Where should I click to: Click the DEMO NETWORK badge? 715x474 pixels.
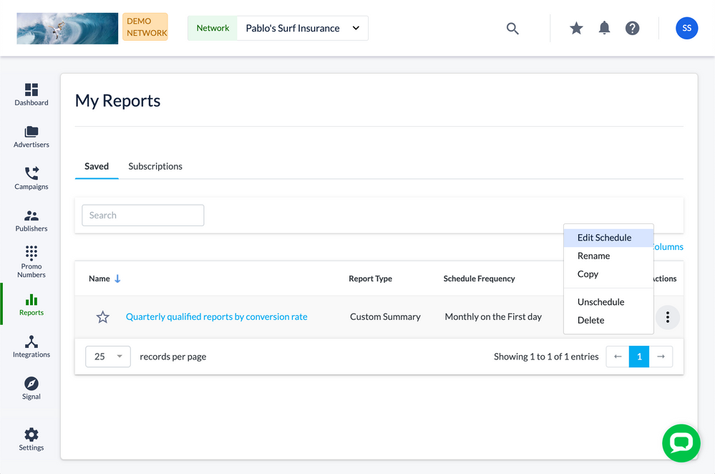click(x=145, y=27)
